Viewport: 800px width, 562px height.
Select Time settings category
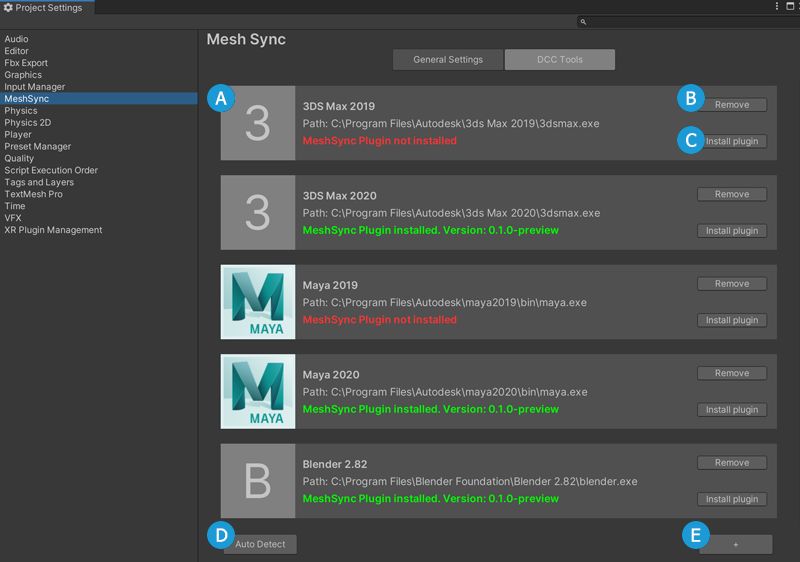click(98, 206)
